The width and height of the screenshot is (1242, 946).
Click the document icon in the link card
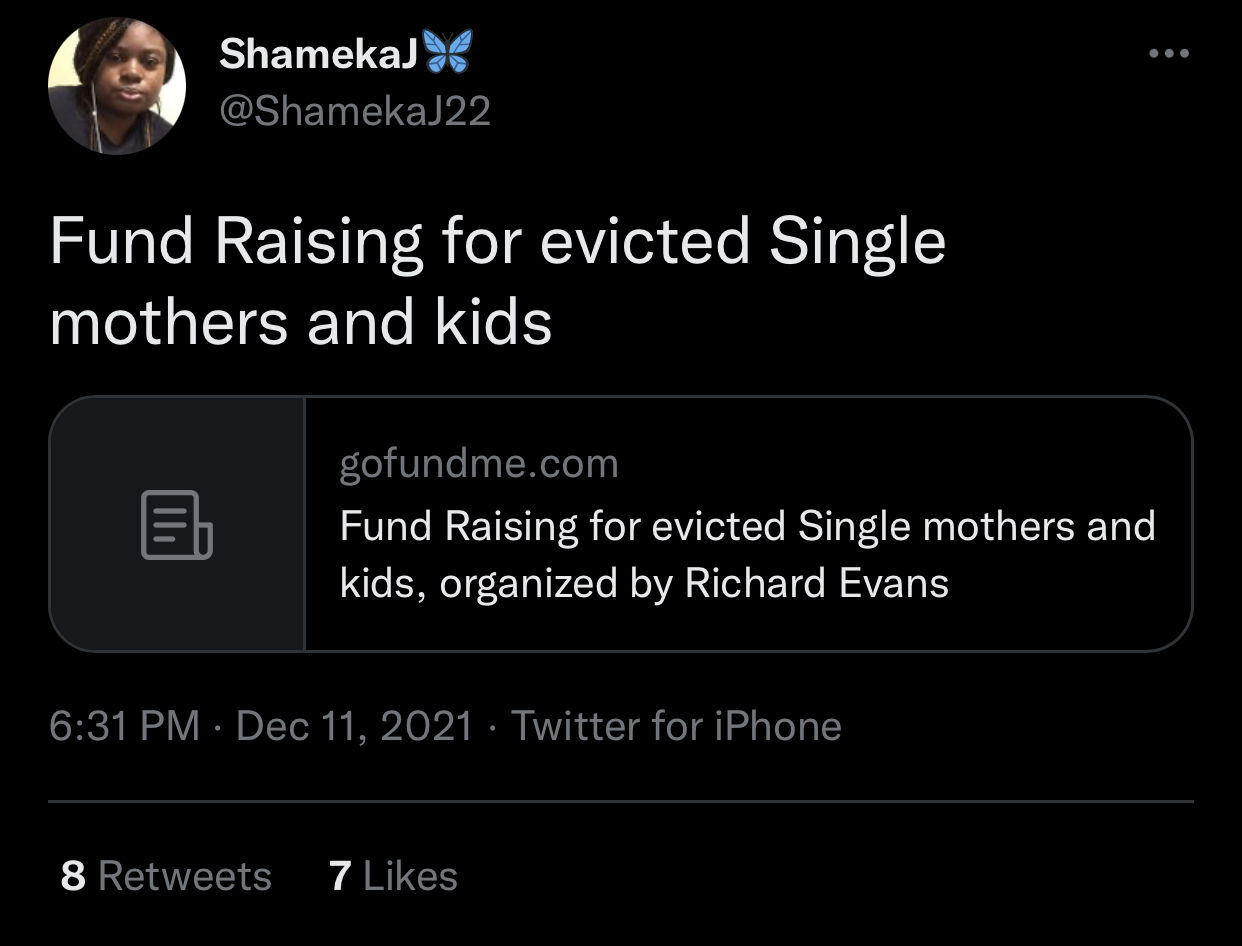pos(177,524)
